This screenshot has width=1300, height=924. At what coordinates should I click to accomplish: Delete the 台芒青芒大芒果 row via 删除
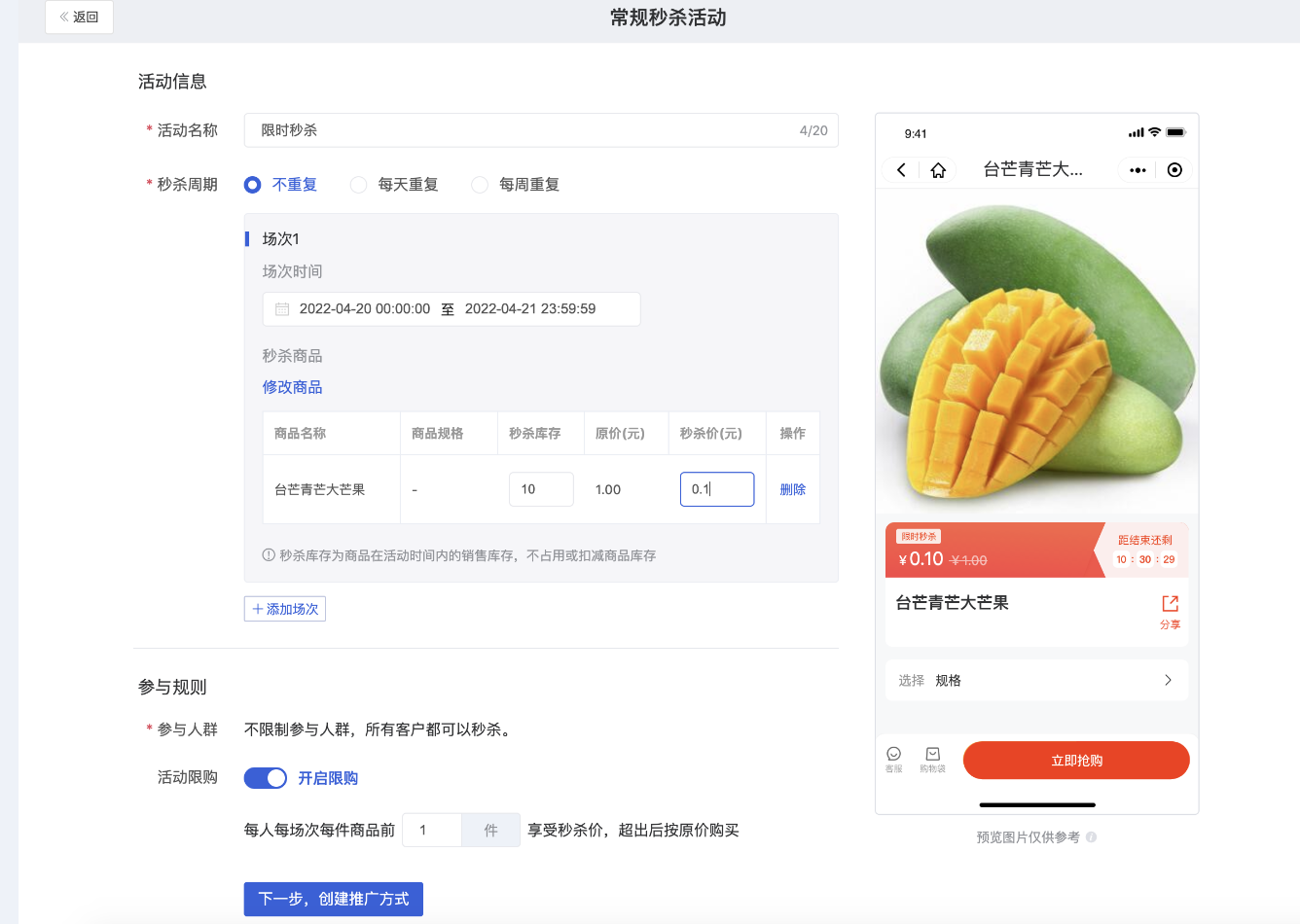[793, 489]
